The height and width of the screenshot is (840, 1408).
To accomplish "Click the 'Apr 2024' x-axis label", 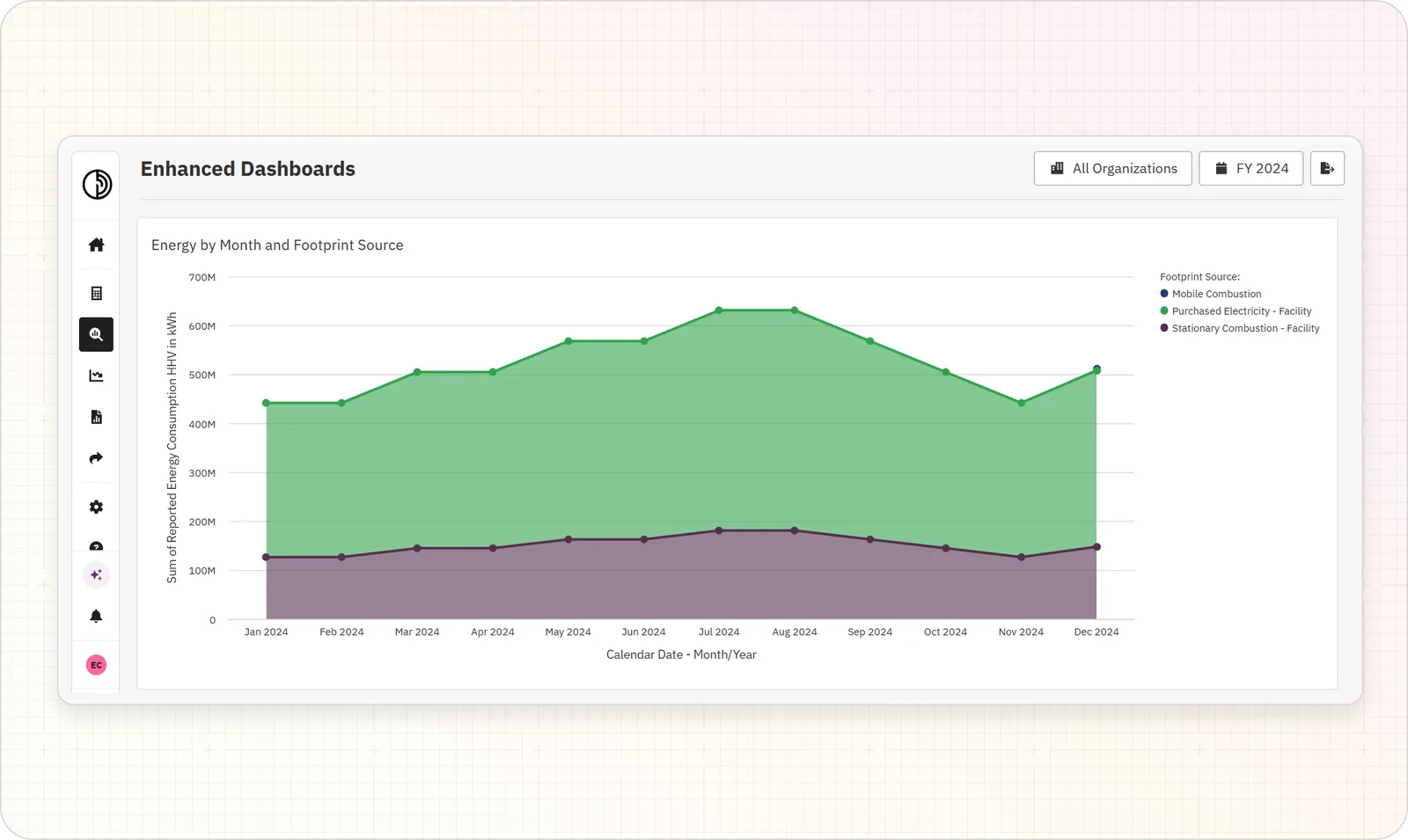I will [493, 632].
